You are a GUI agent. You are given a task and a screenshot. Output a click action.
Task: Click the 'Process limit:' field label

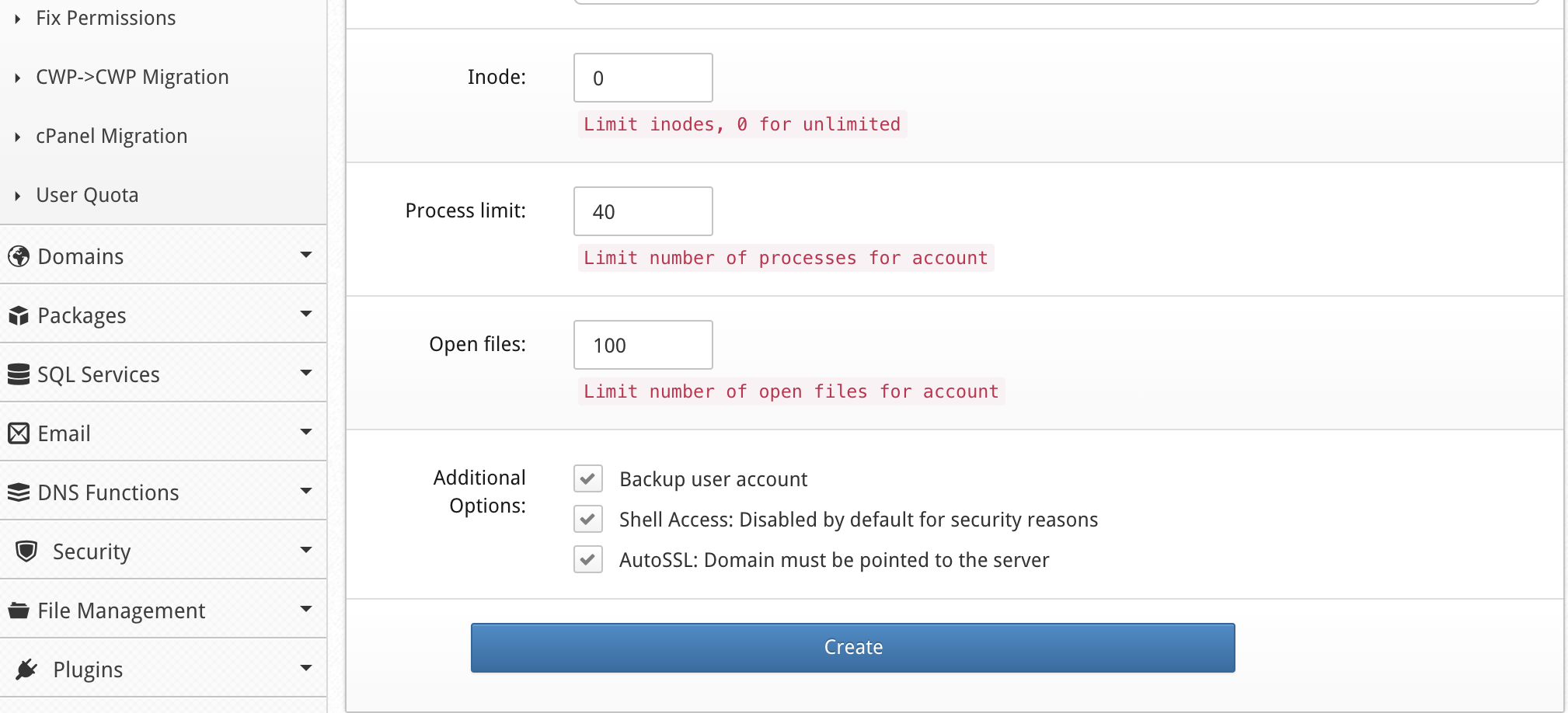pyautogui.click(x=465, y=211)
